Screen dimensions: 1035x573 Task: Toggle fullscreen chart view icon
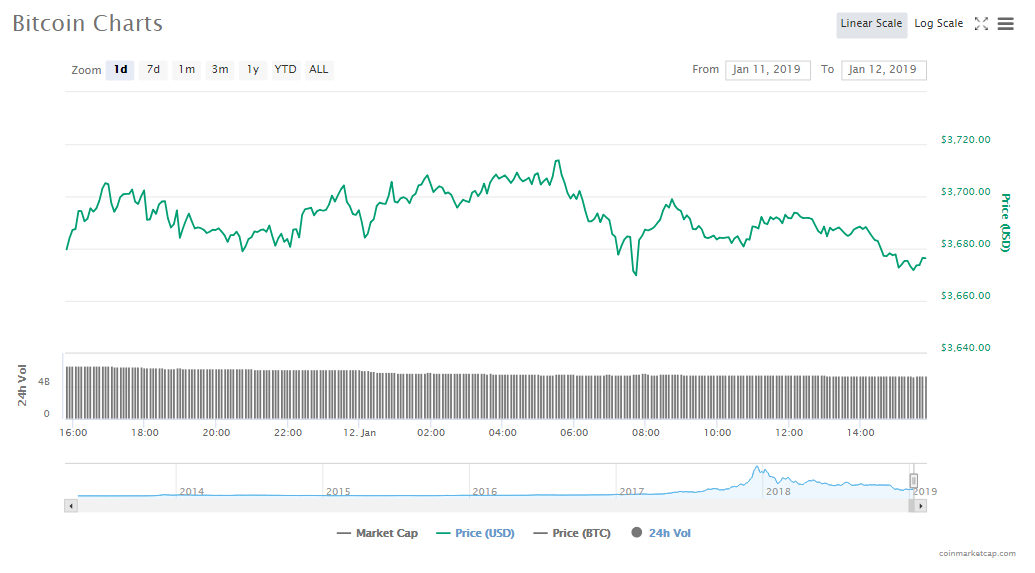[x=981, y=24]
